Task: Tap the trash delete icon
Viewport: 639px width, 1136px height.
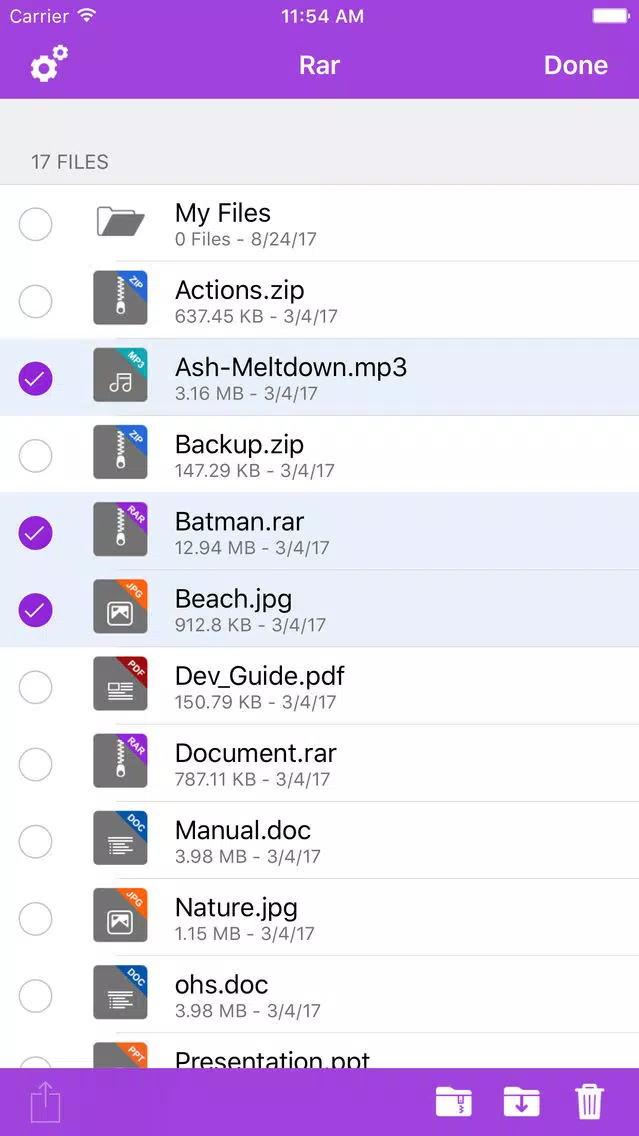Action: click(590, 1102)
